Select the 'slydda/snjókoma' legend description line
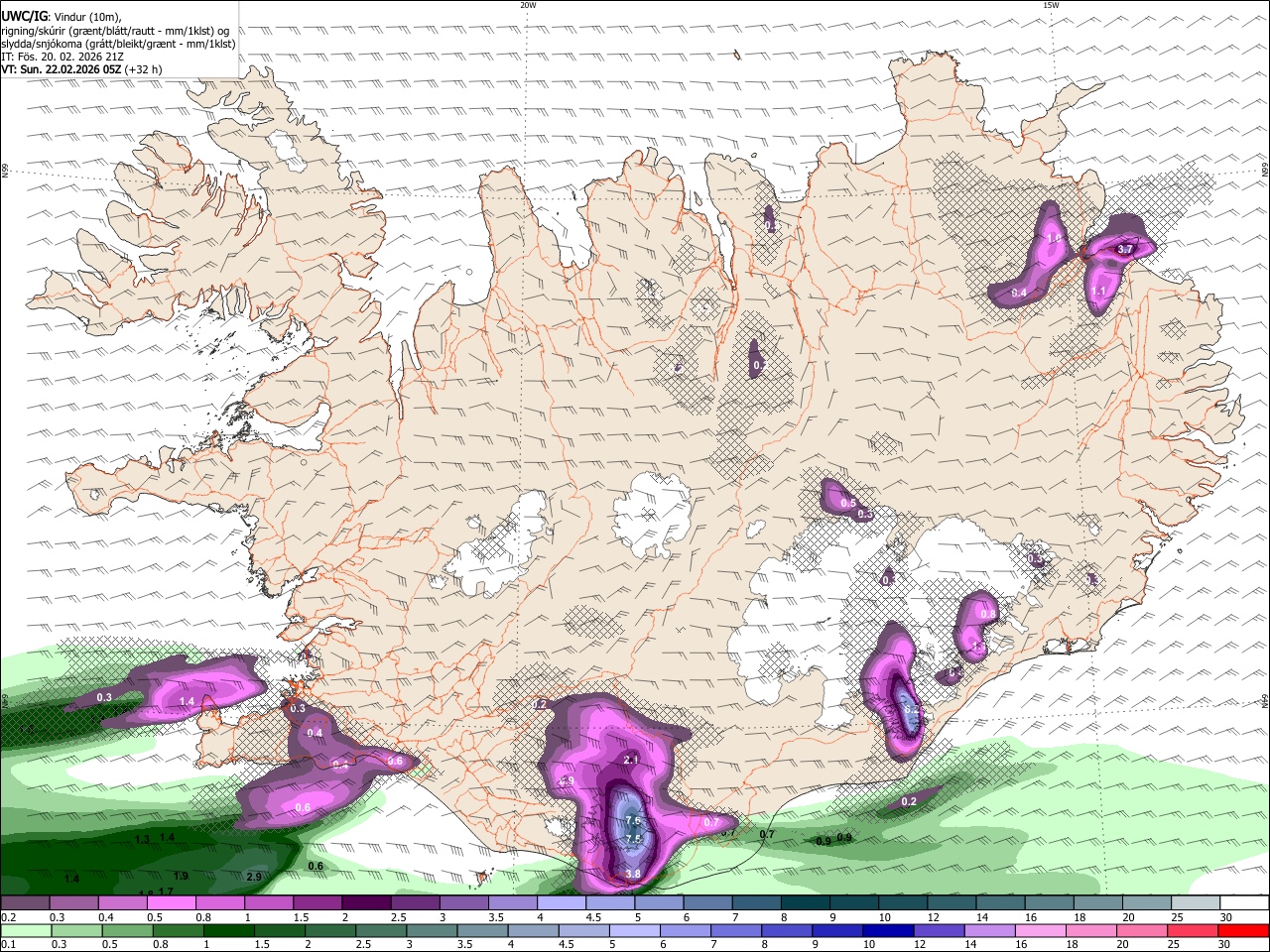 [x=118, y=43]
